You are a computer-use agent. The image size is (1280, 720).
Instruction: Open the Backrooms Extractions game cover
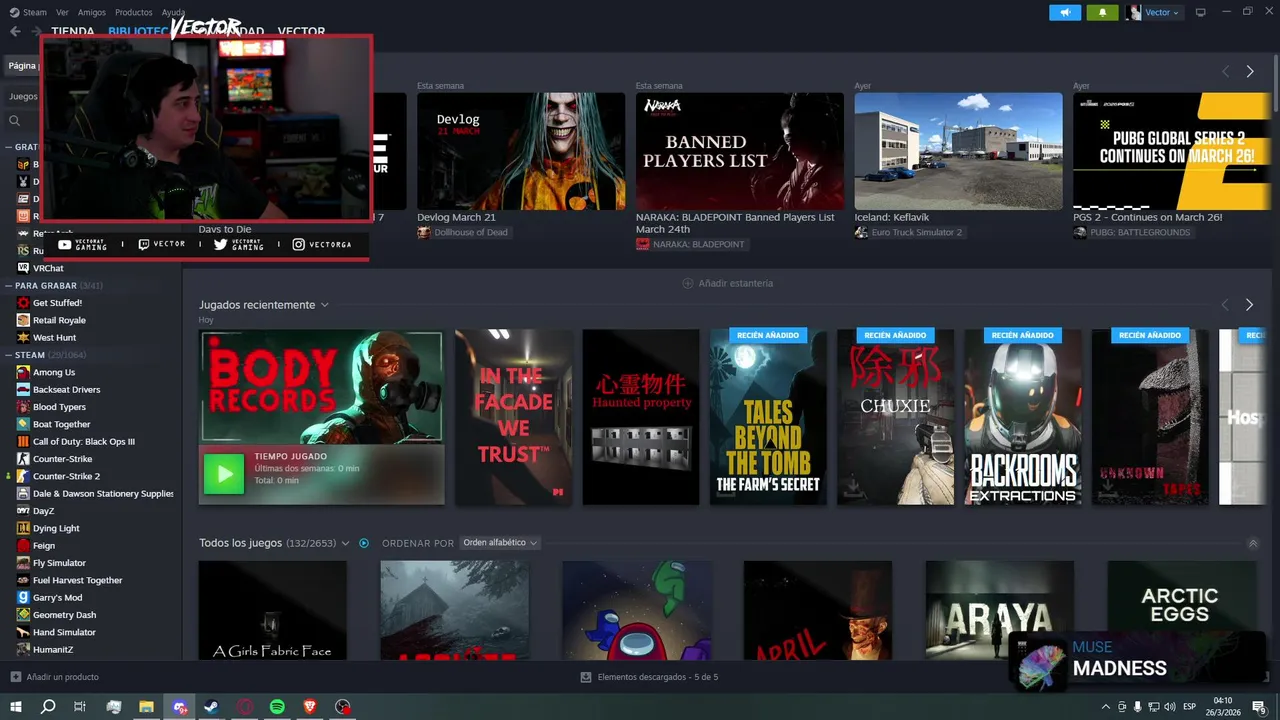pos(1023,417)
